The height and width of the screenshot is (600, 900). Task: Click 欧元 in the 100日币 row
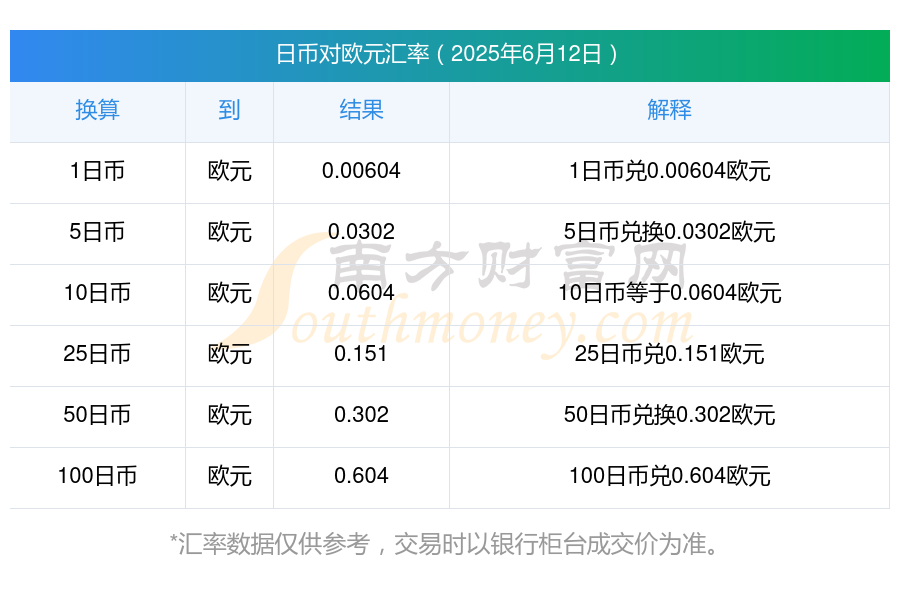(x=230, y=476)
